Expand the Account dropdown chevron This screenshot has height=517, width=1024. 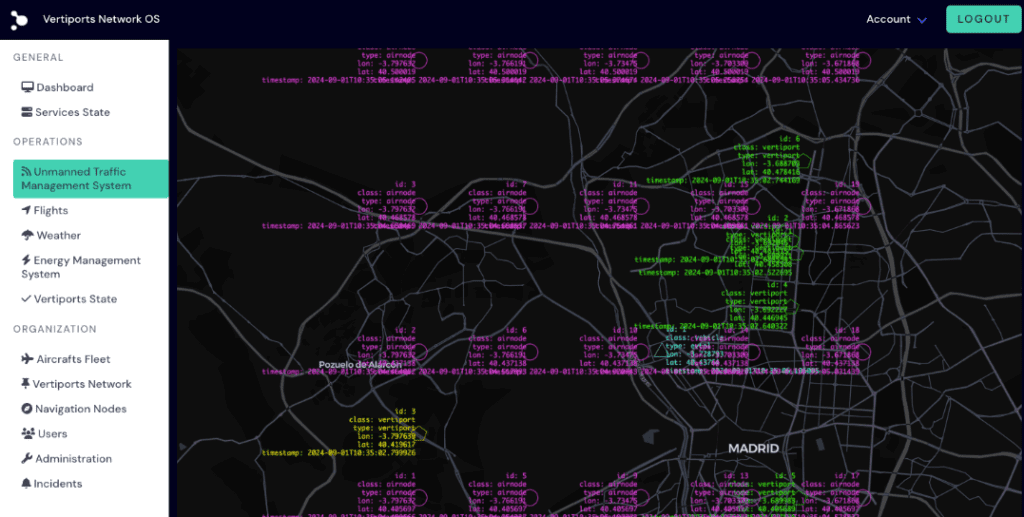click(x=922, y=20)
